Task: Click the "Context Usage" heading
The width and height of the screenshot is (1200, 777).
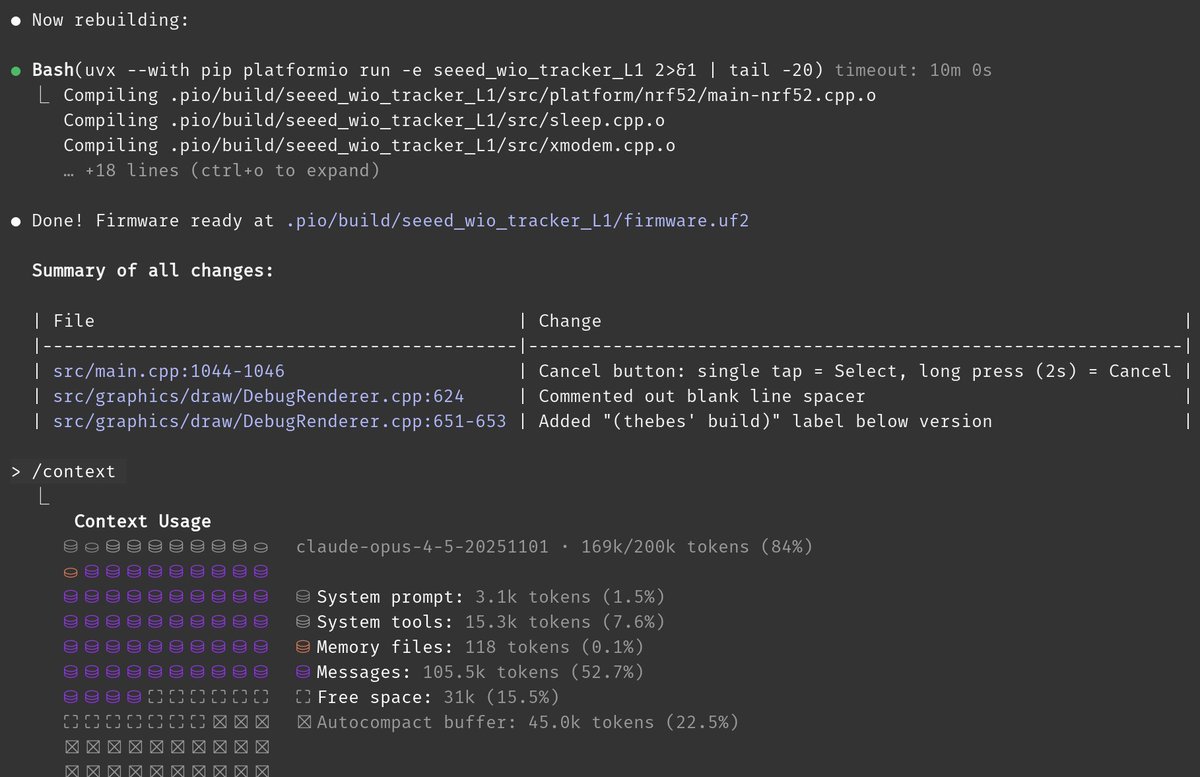Action: (142, 521)
